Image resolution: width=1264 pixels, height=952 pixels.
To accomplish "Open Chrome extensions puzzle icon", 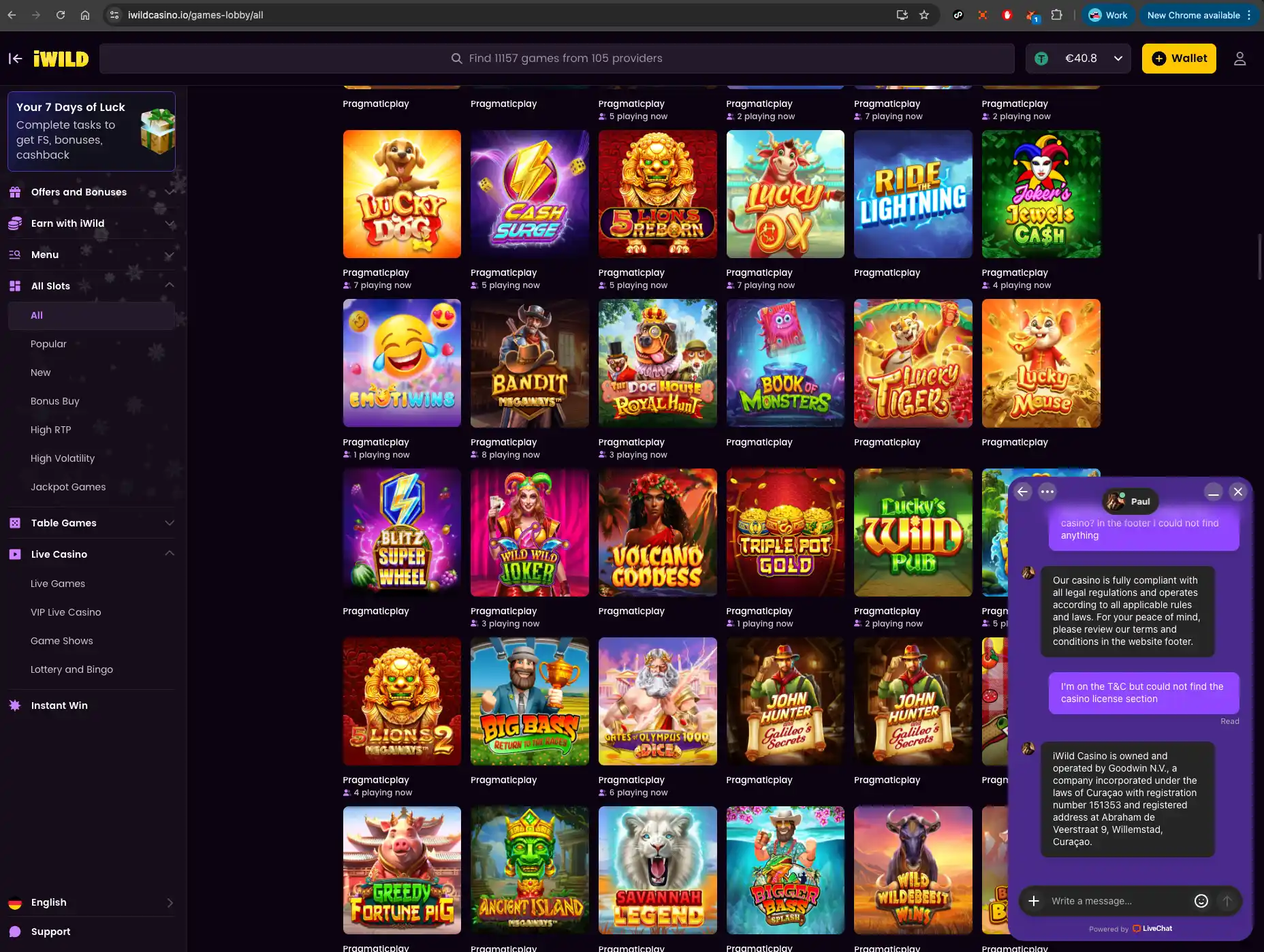I will [x=1056, y=15].
